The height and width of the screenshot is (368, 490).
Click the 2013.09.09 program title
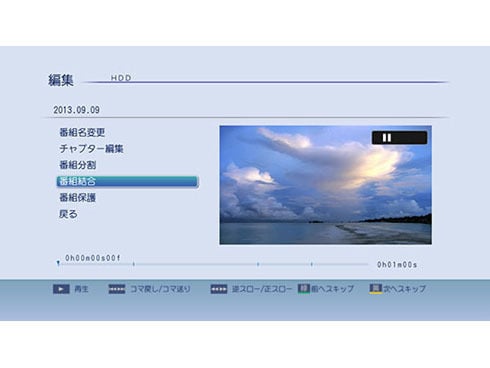point(76,110)
